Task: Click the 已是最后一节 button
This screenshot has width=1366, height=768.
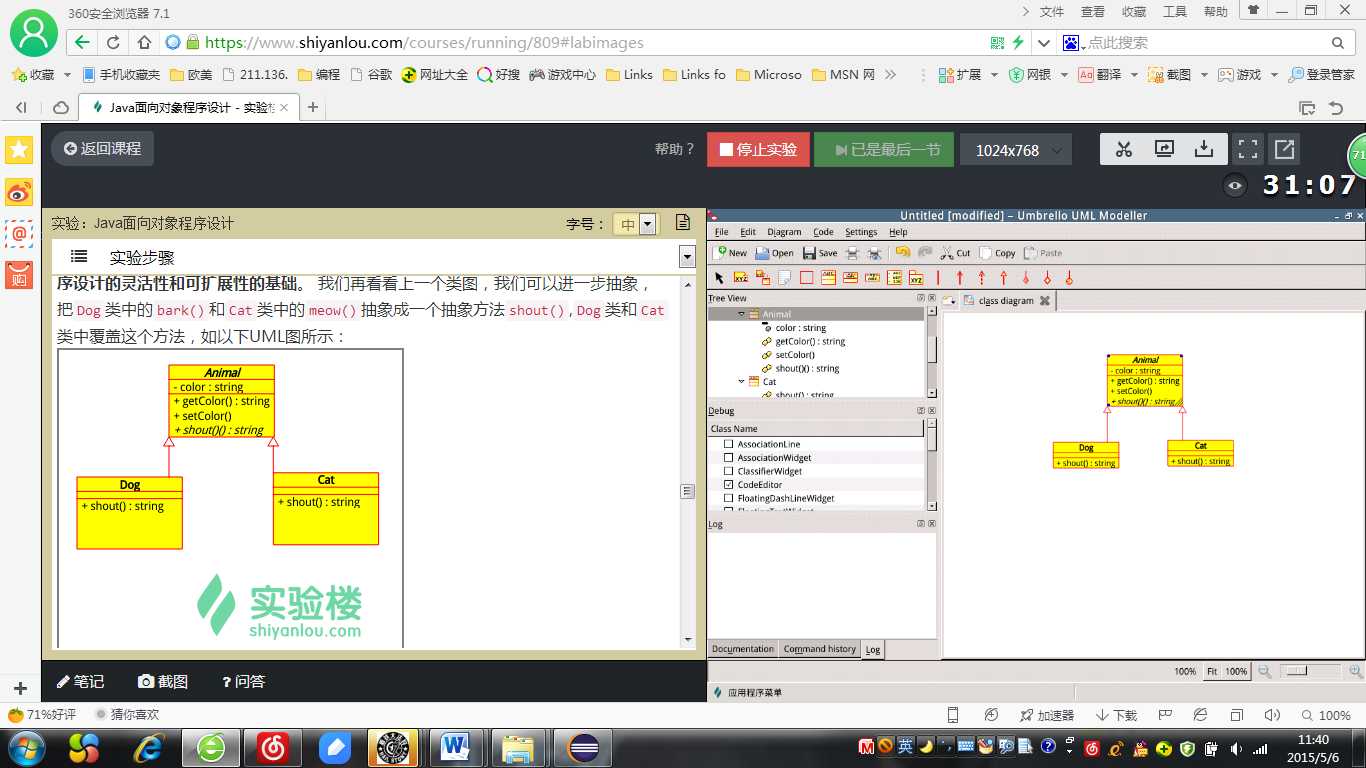Action: 884,150
